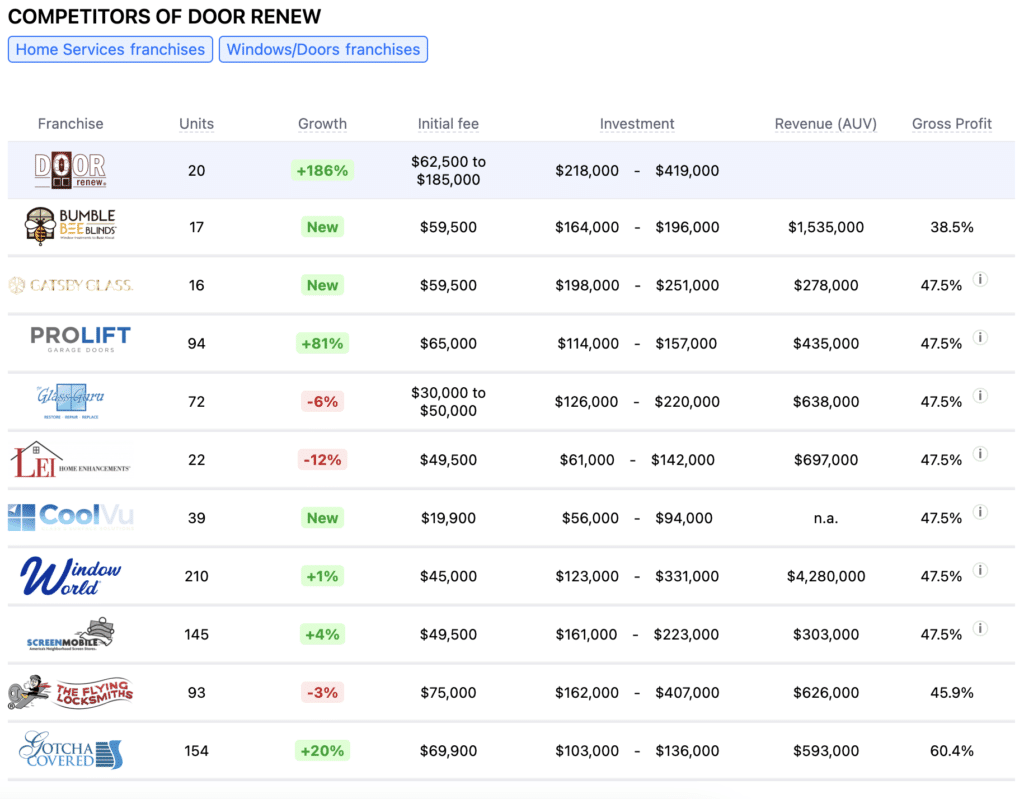Click the Screenmobile logo
The width and height of the screenshot is (1024, 799).
pos(71,634)
